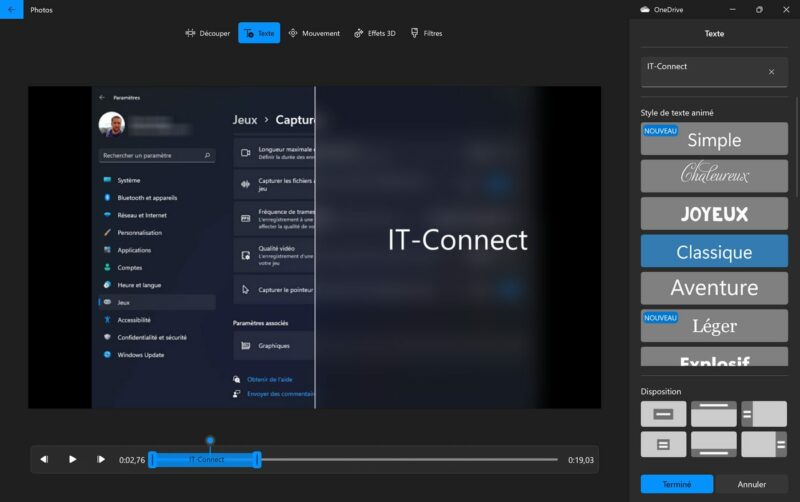This screenshot has width=800, height=502.
Task: Select the Texte tool tab
Action: pos(259,33)
